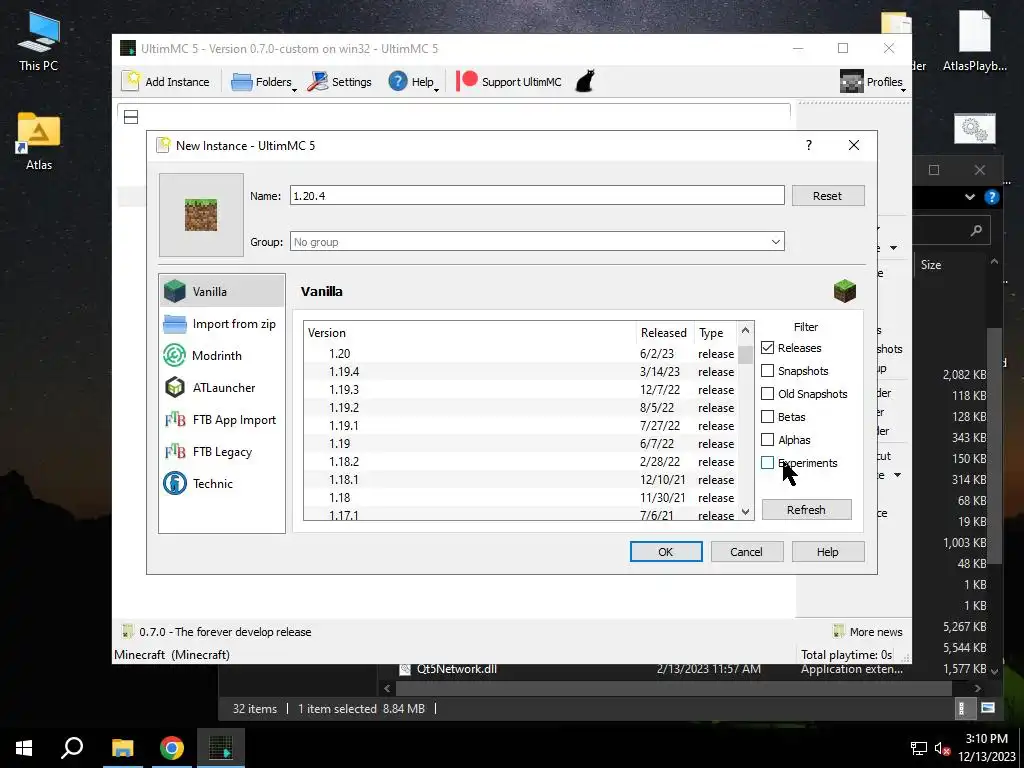1024x768 pixels.
Task: Click the Cancel button
Action: [x=746, y=551]
